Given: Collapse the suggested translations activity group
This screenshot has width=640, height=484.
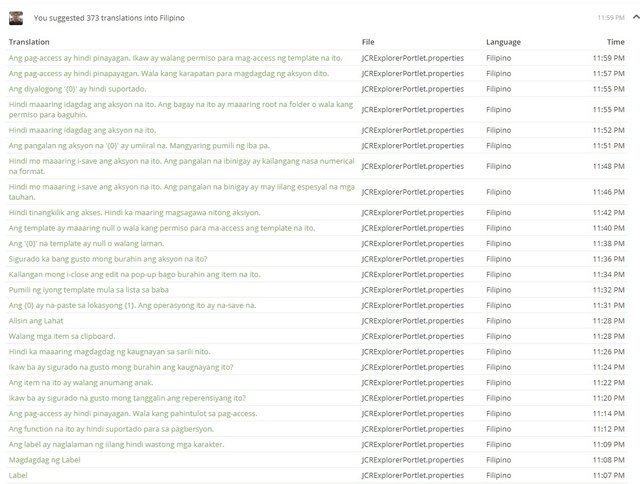Looking at the screenshot, I should tap(634, 16).
